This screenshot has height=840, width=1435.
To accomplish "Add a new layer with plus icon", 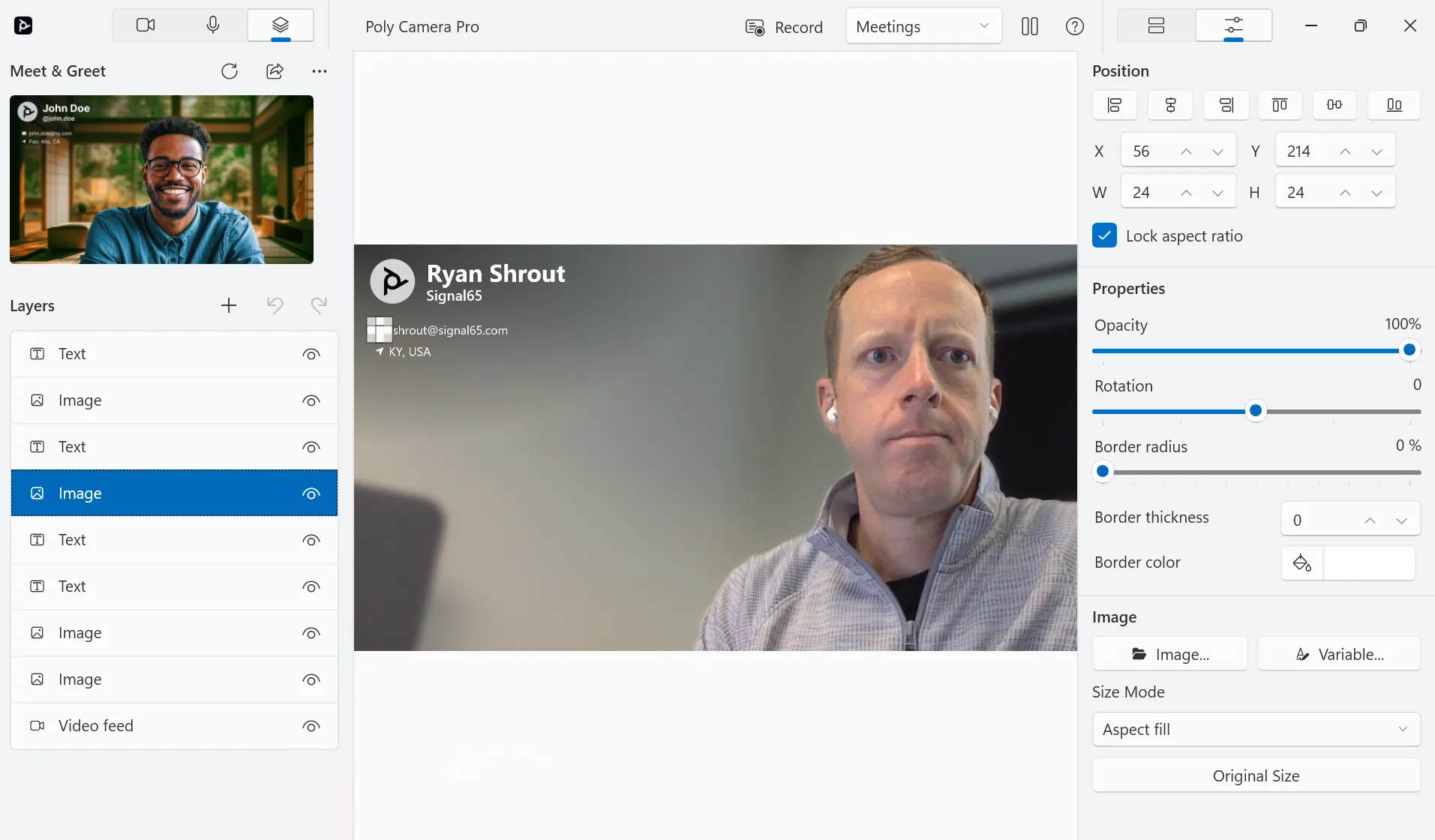I will point(229,305).
